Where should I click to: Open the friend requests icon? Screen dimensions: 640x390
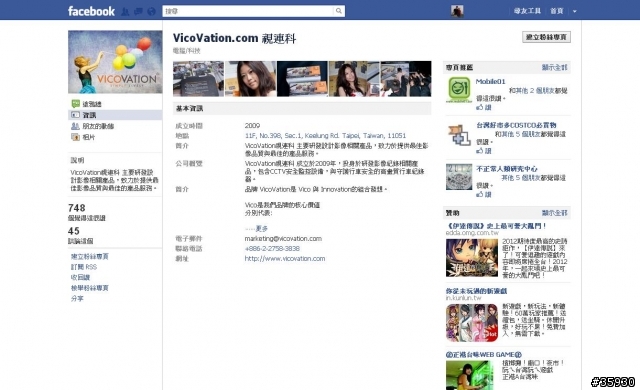pos(125,11)
